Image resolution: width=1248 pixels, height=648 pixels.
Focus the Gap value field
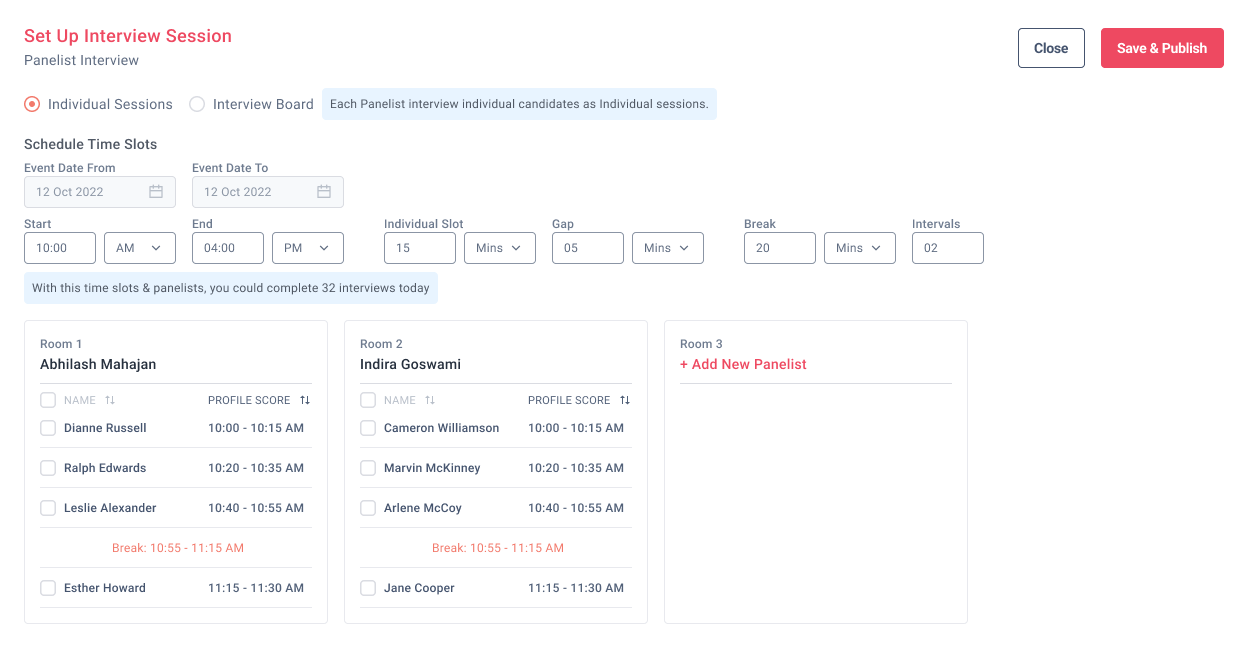(587, 248)
